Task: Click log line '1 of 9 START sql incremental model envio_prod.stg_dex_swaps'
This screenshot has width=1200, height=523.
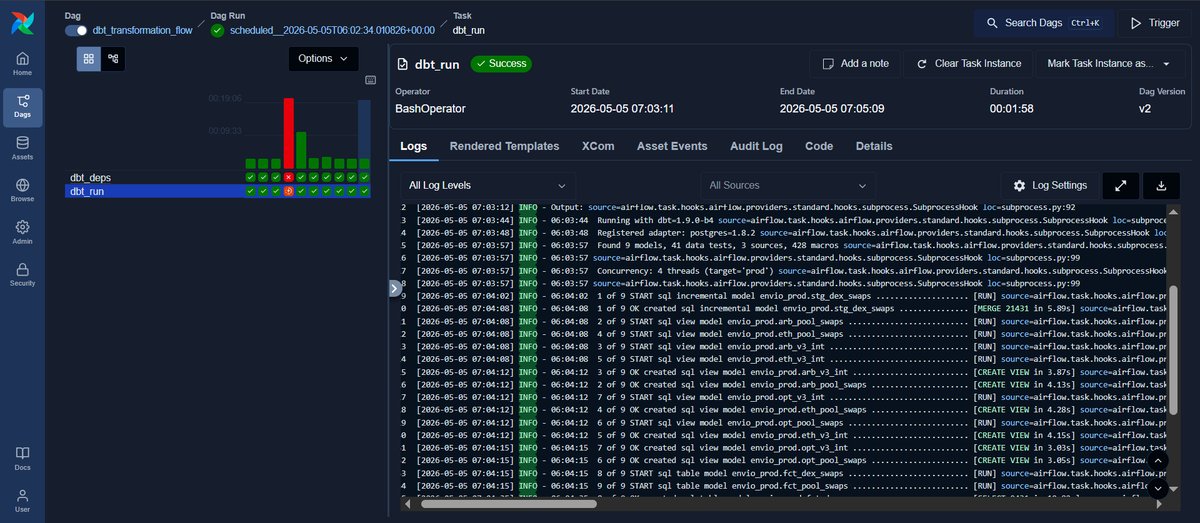Action: click(x=785, y=296)
